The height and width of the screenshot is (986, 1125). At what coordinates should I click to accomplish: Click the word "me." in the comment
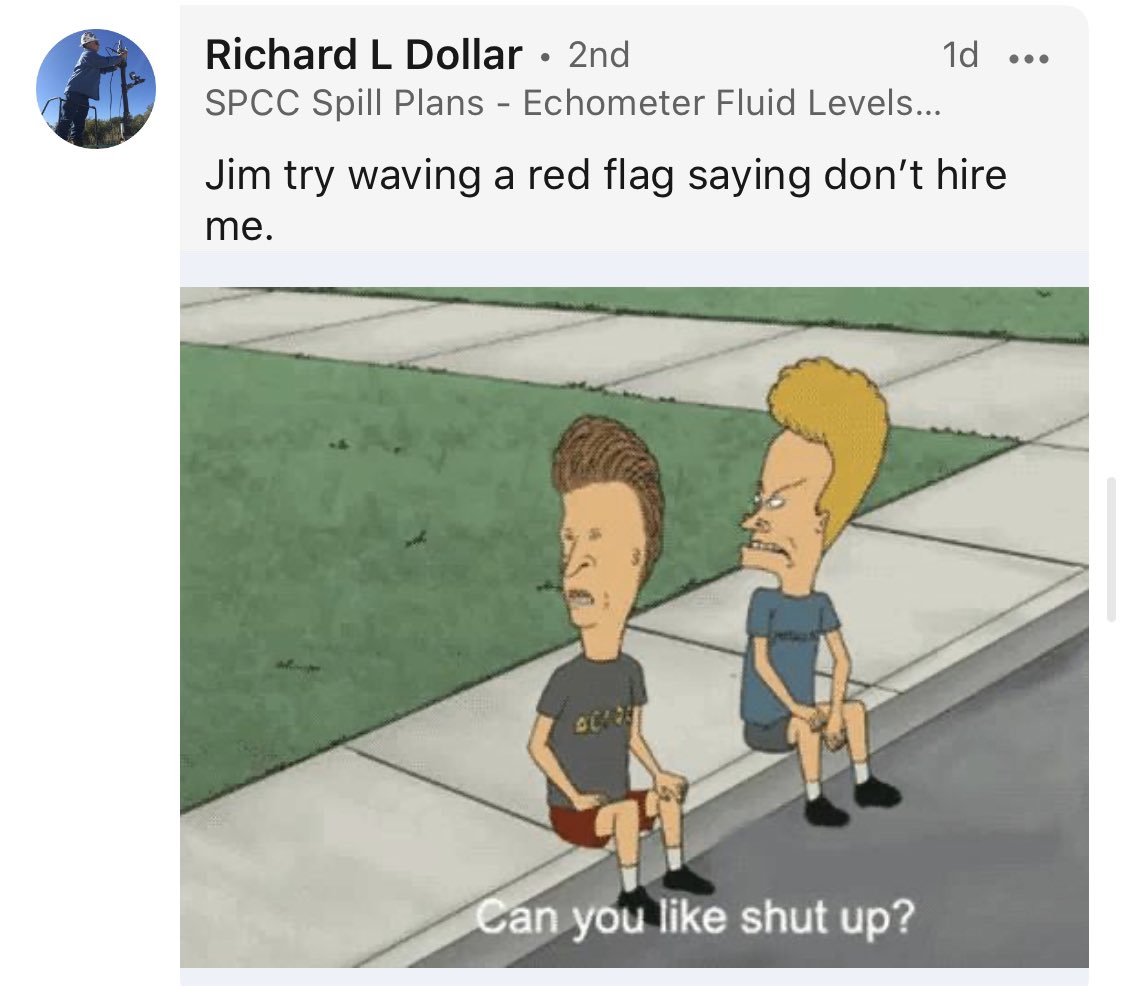[240, 227]
